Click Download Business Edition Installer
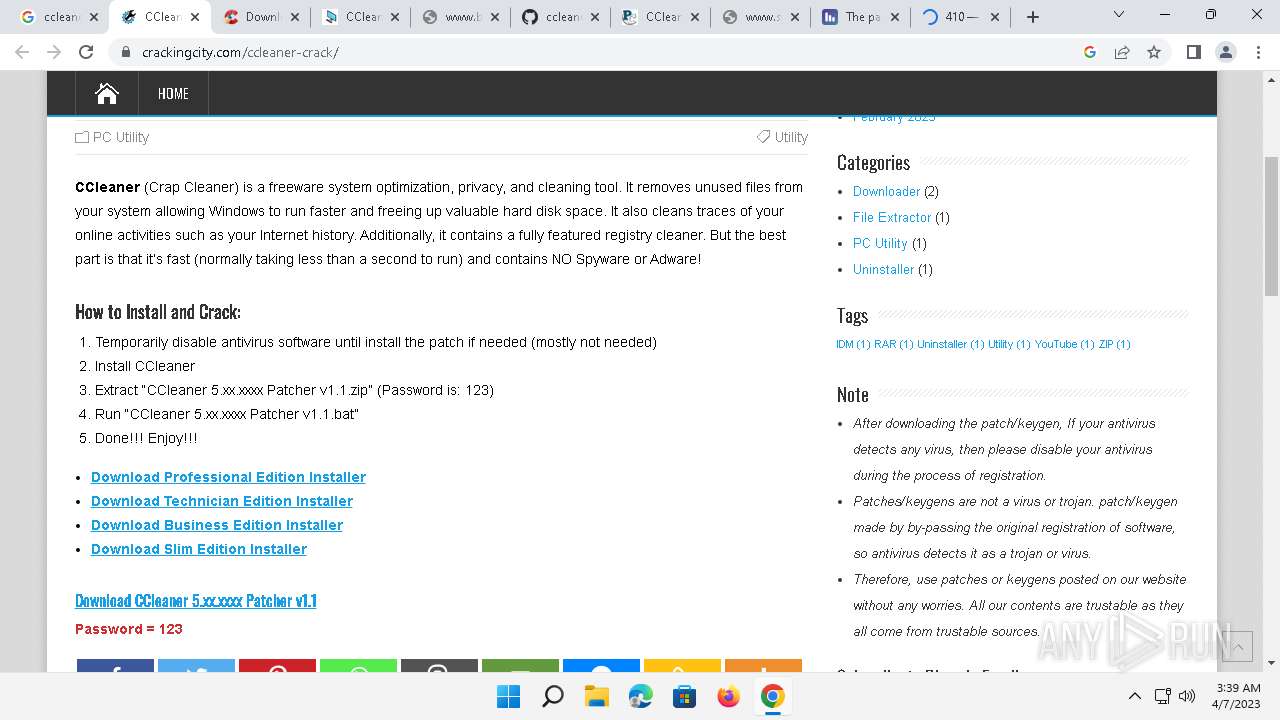Image resolution: width=1280 pixels, height=720 pixels. tap(217, 525)
